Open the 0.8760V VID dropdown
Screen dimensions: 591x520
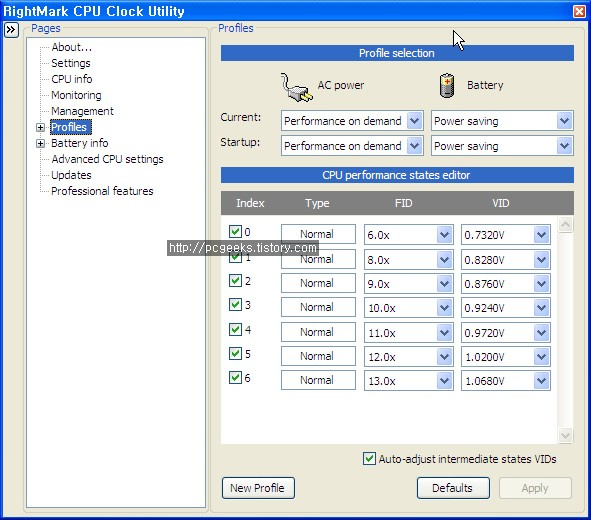[542, 284]
